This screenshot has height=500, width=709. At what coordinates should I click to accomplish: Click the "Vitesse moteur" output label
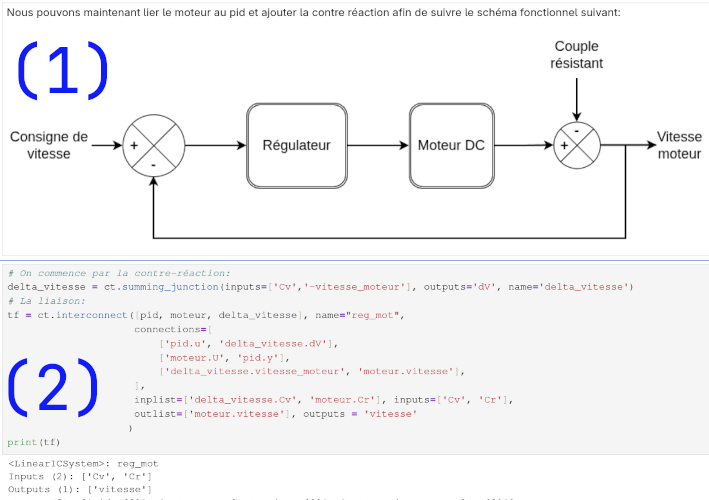[679, 145]
